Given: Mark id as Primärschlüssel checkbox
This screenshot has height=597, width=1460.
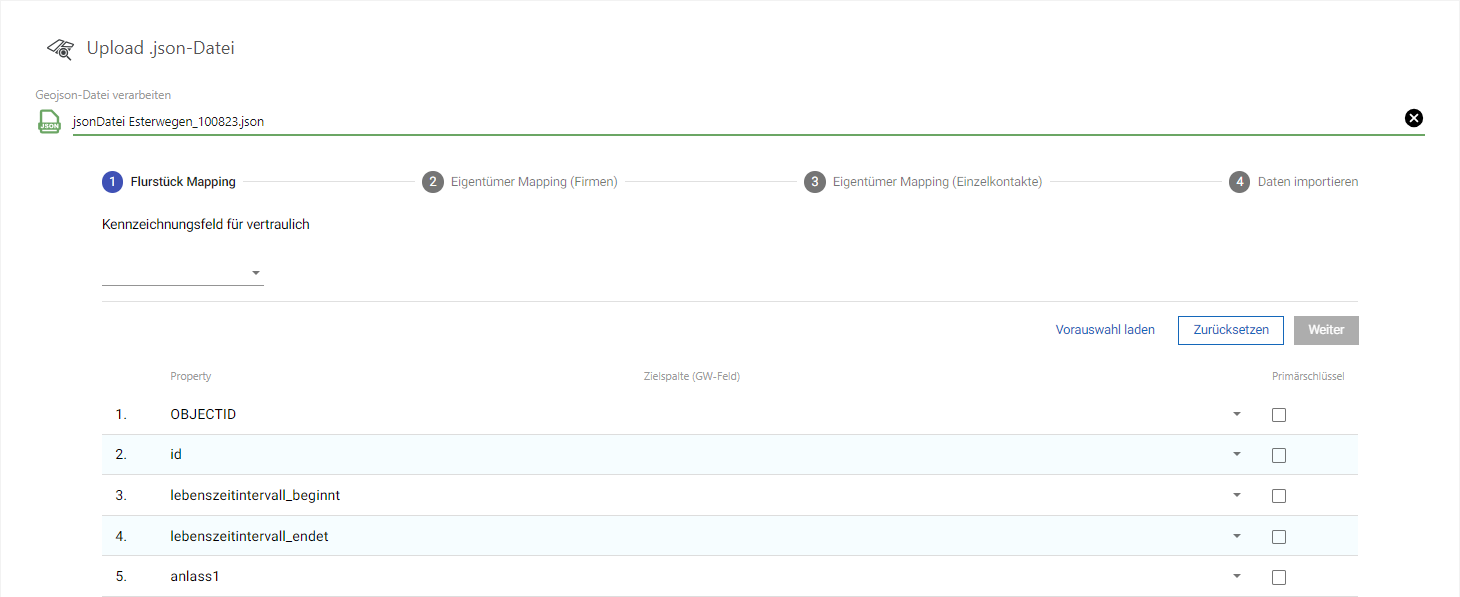Looking at the screenshot, I should [x=1279, y=455].
